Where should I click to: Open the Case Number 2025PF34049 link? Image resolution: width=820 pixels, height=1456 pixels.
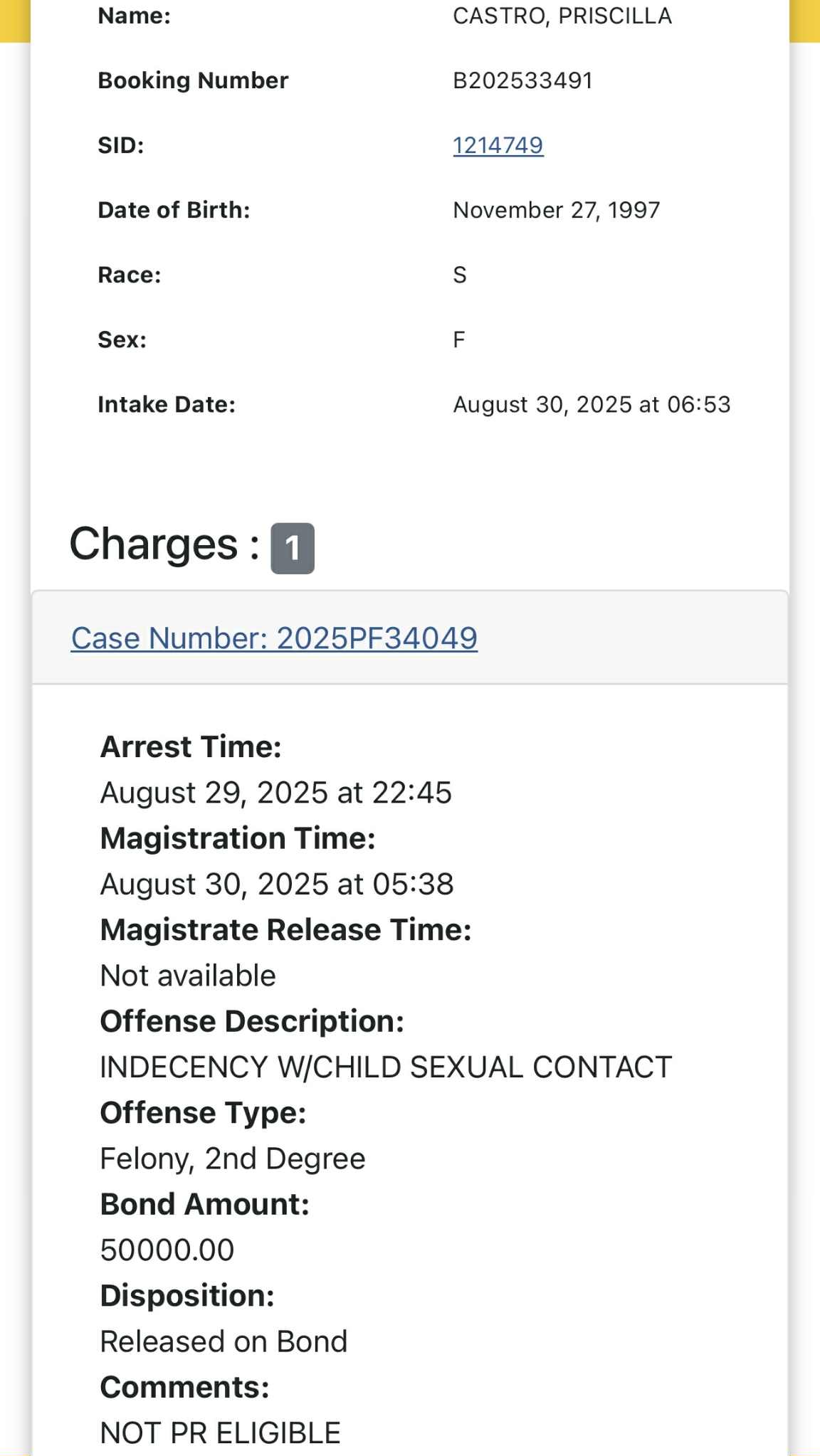click(274, 638)
